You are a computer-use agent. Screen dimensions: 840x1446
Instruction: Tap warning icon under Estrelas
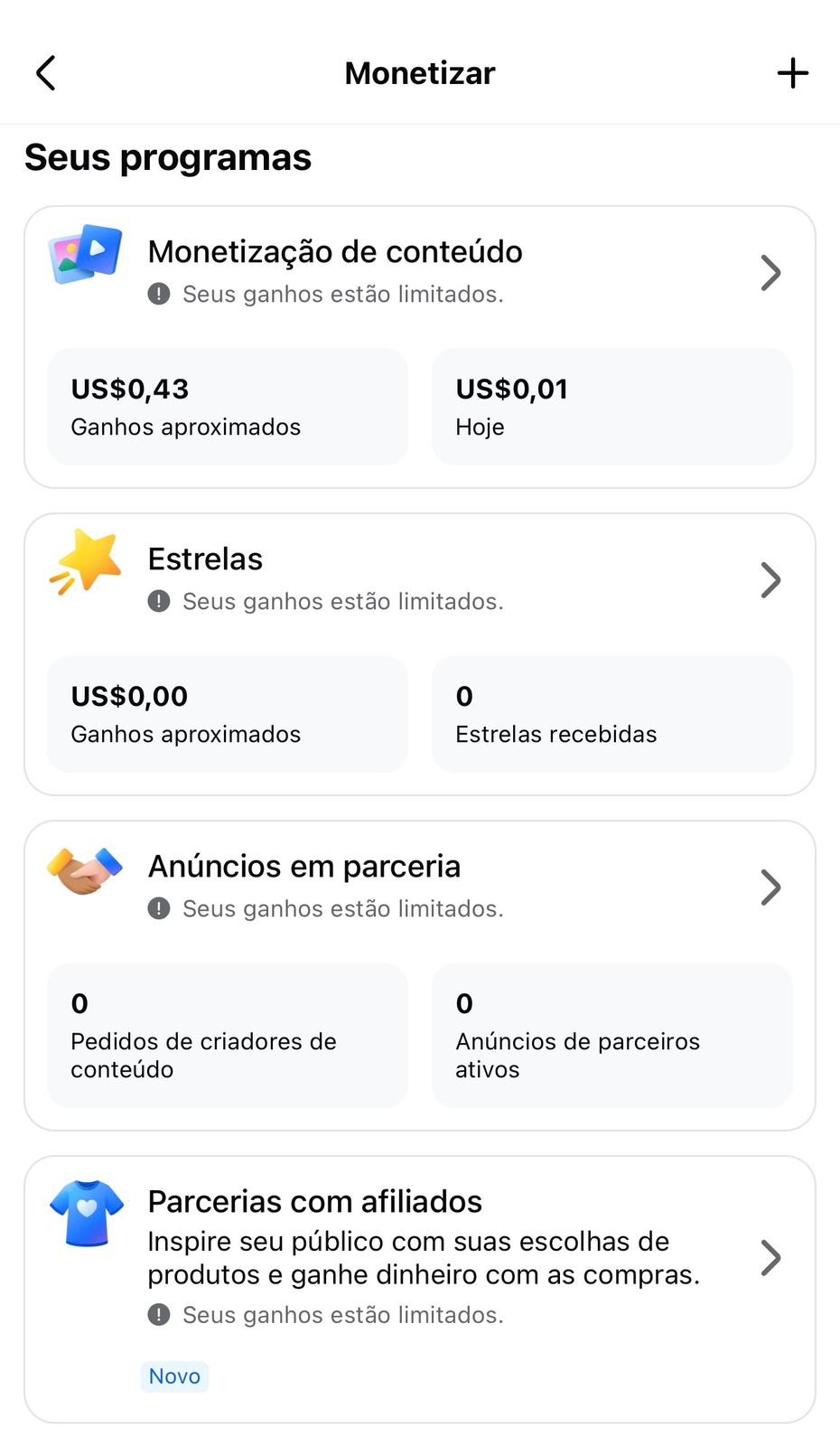159,601
